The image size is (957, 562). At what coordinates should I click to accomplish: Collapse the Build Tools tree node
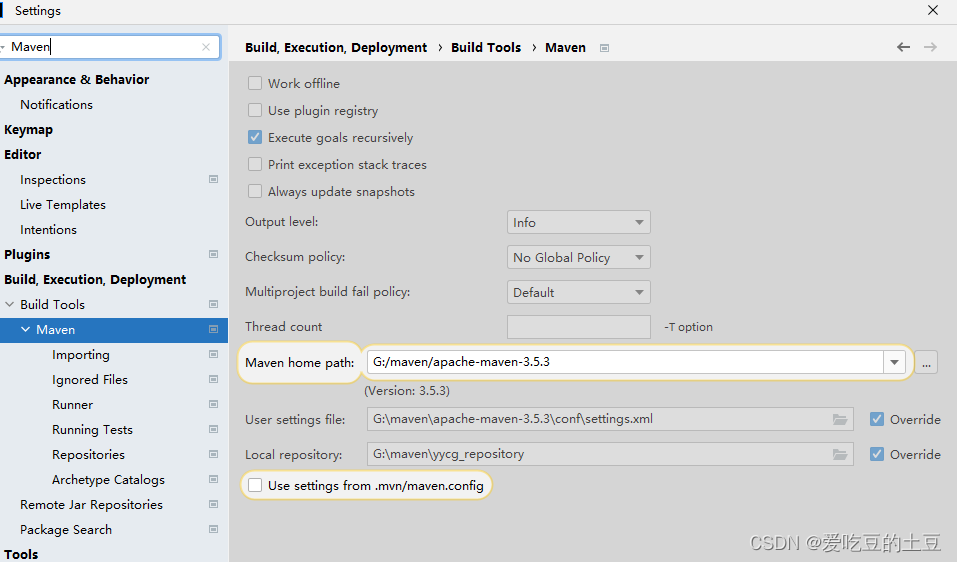(x=10, y=304)
